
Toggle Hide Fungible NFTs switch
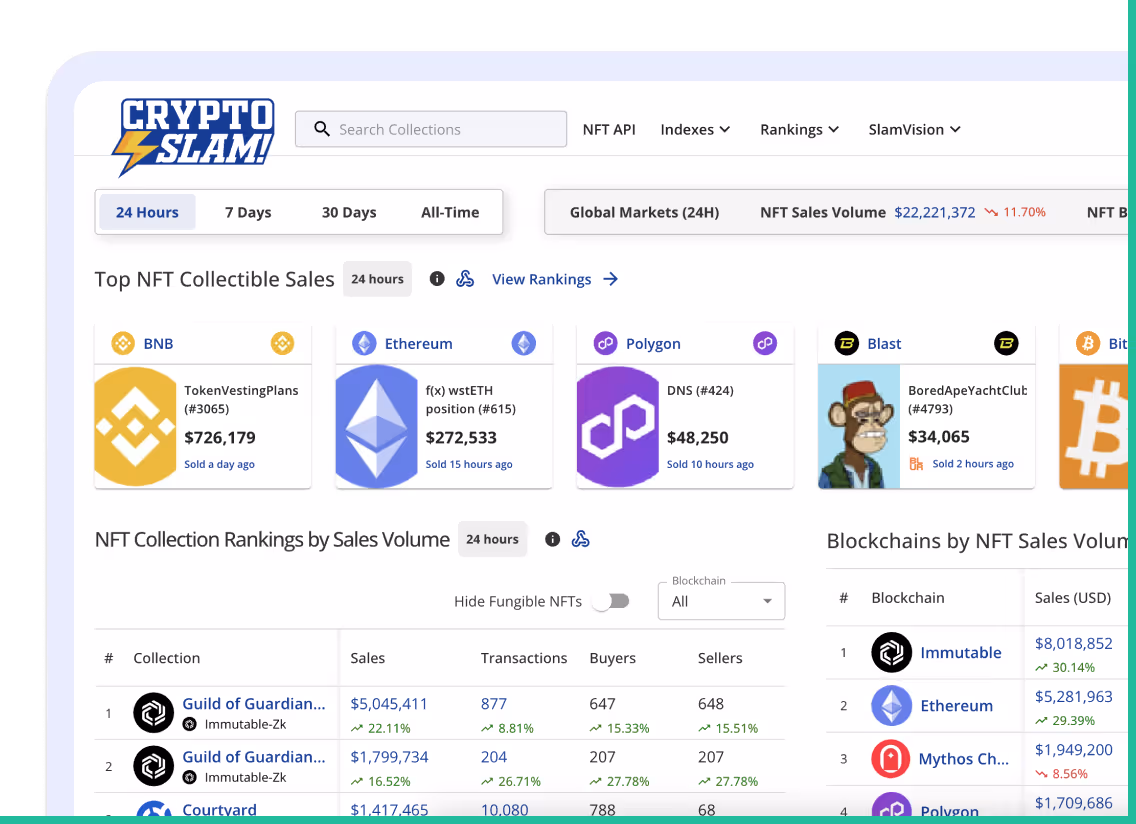click(611, 601)
